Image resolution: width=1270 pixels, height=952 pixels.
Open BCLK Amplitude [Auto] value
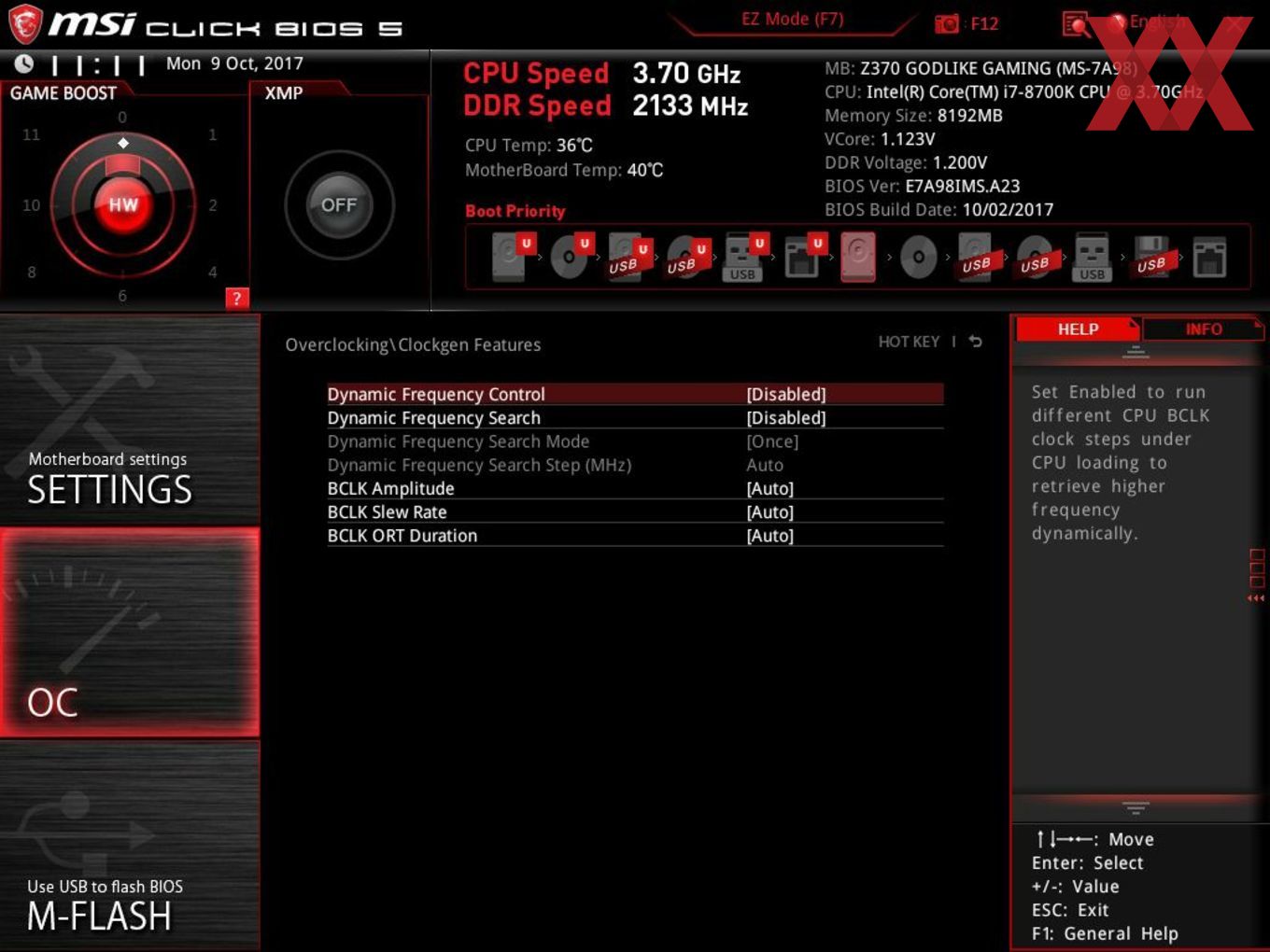[x=770, y=488]
